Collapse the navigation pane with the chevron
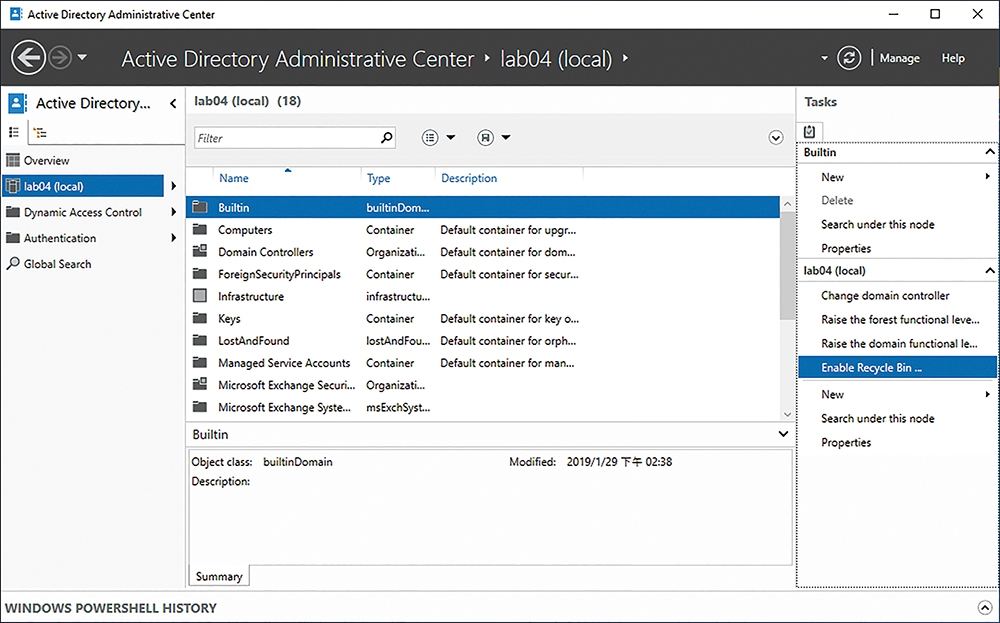Screen dimensions: 1000x623 pos(173,103)
